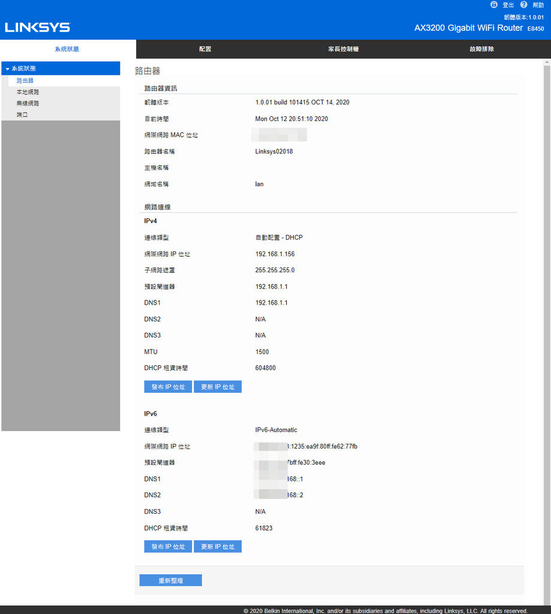Click IPv4 DNS1 value '192.168.1.1'
This screenshot has height=614, width=551.
[x=271, y=303]
